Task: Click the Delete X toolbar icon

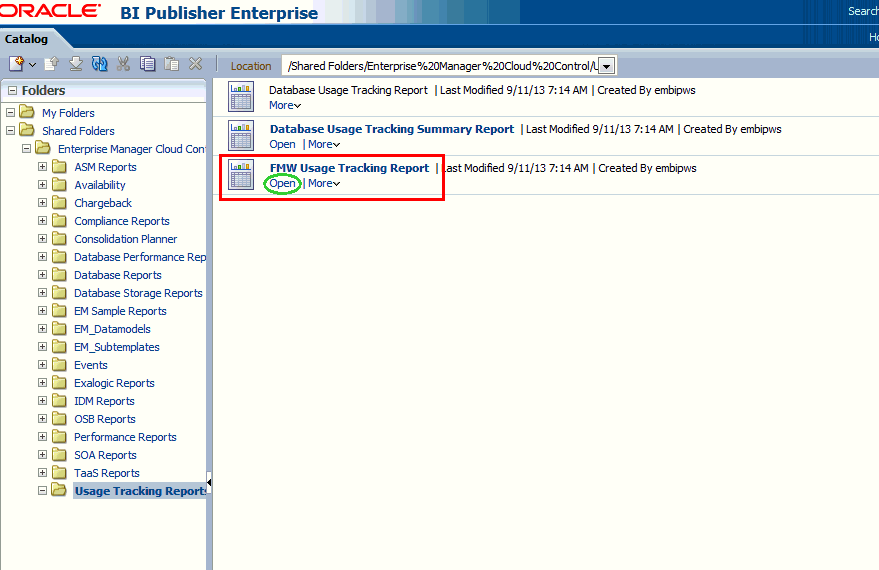Action: click(x=195, y=64)
